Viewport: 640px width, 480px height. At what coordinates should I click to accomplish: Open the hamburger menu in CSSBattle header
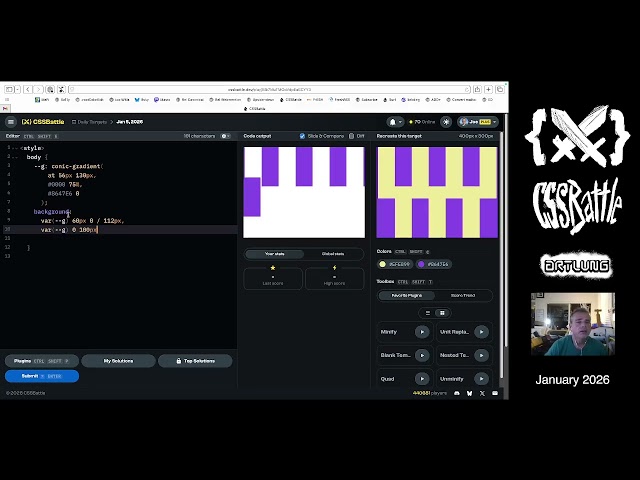pos(11,122)
